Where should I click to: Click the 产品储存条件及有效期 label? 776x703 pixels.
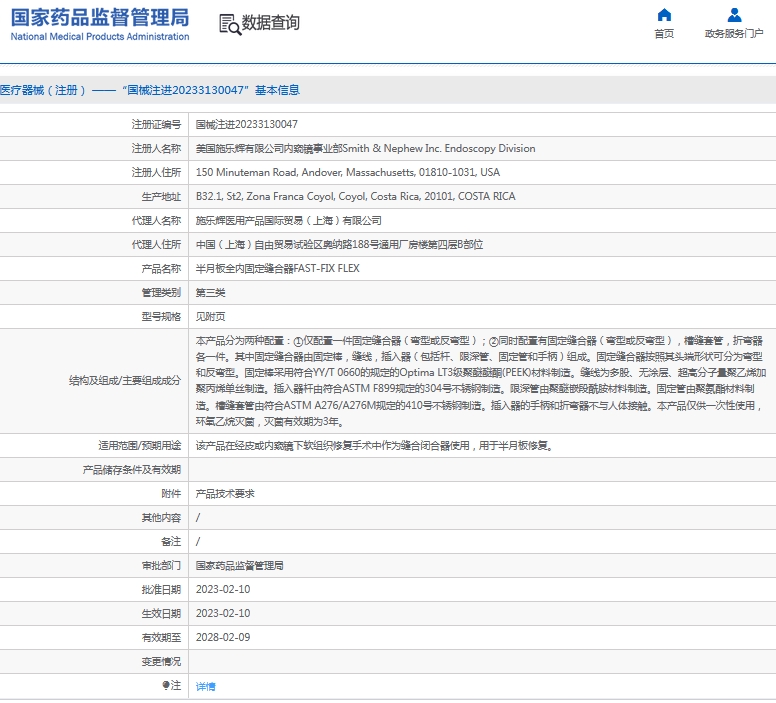[132, 469]
